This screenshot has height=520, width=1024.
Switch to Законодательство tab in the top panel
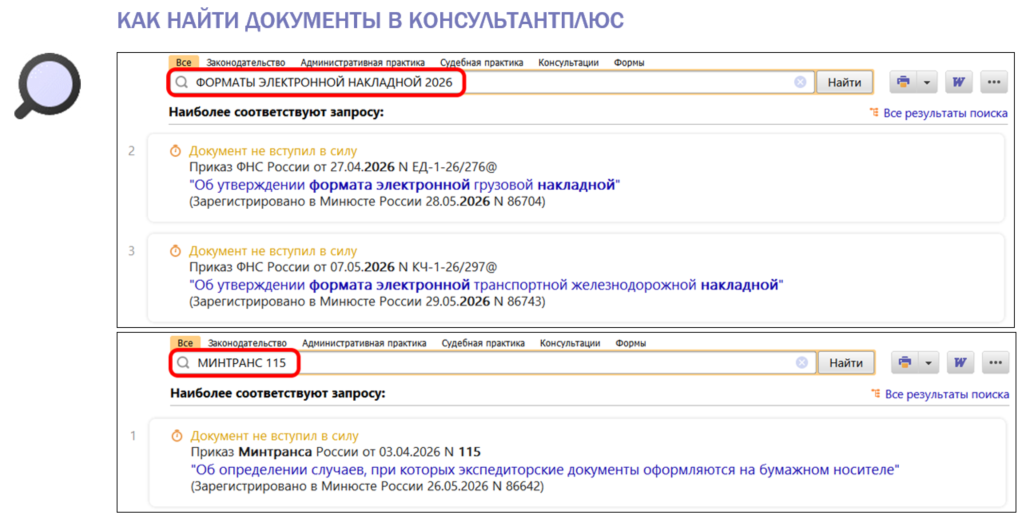click(246, 63)
